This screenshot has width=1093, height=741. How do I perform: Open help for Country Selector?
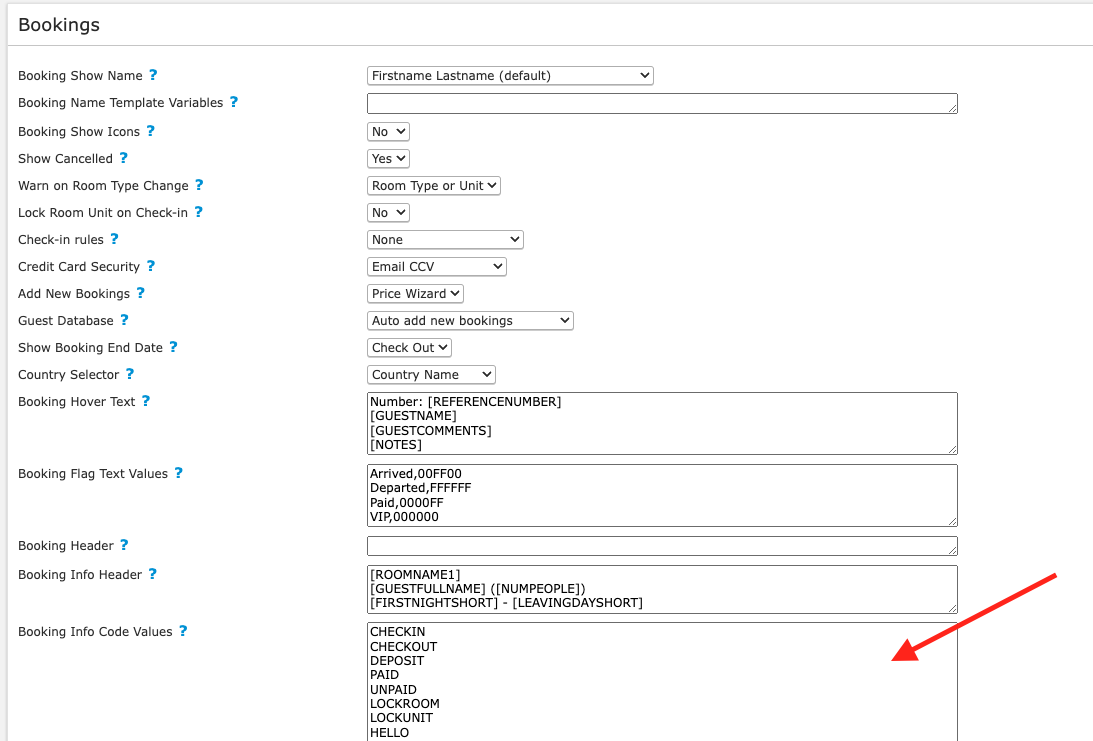point(130,374)
